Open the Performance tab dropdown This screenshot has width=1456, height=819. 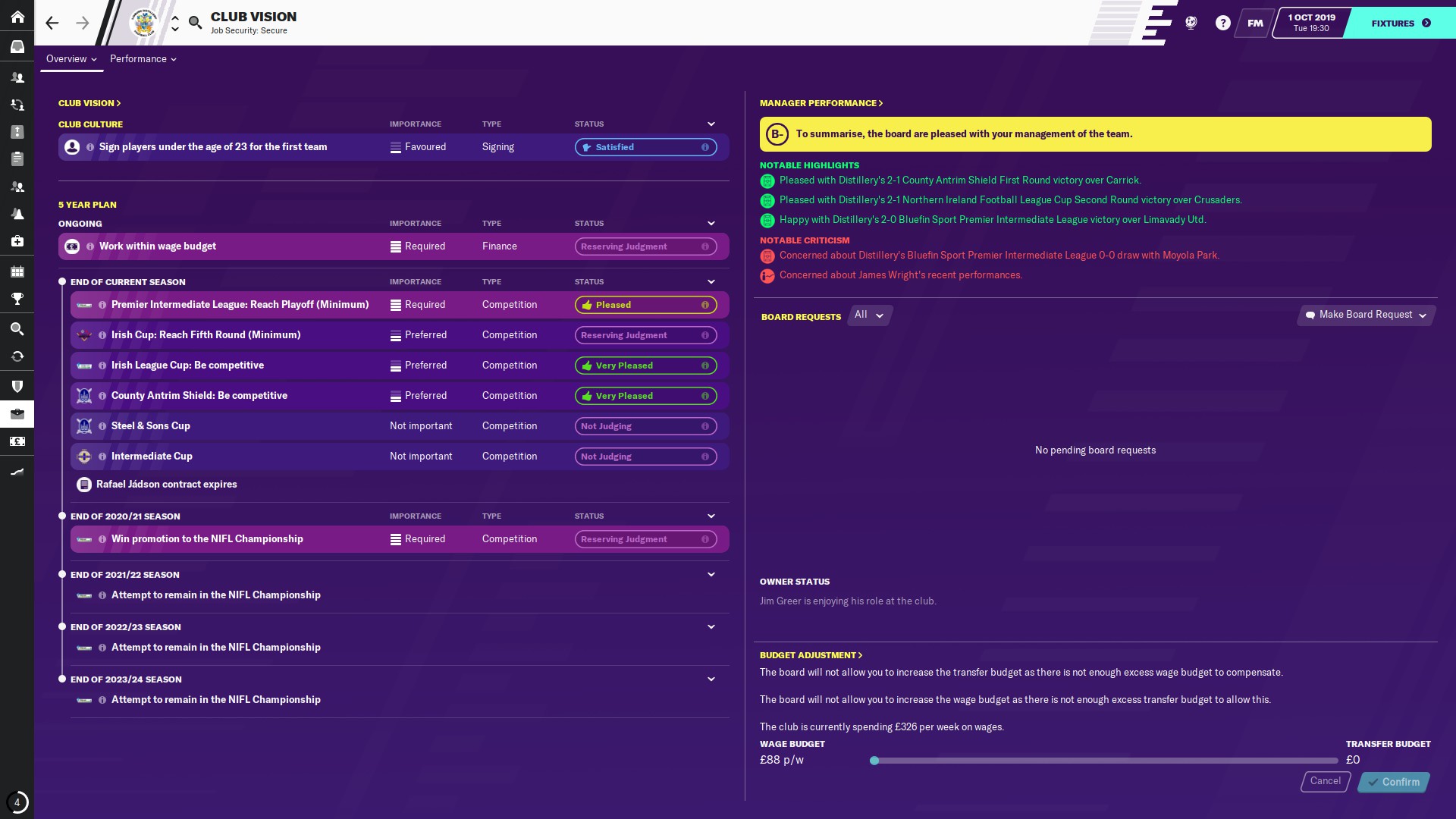pos(143,59)
